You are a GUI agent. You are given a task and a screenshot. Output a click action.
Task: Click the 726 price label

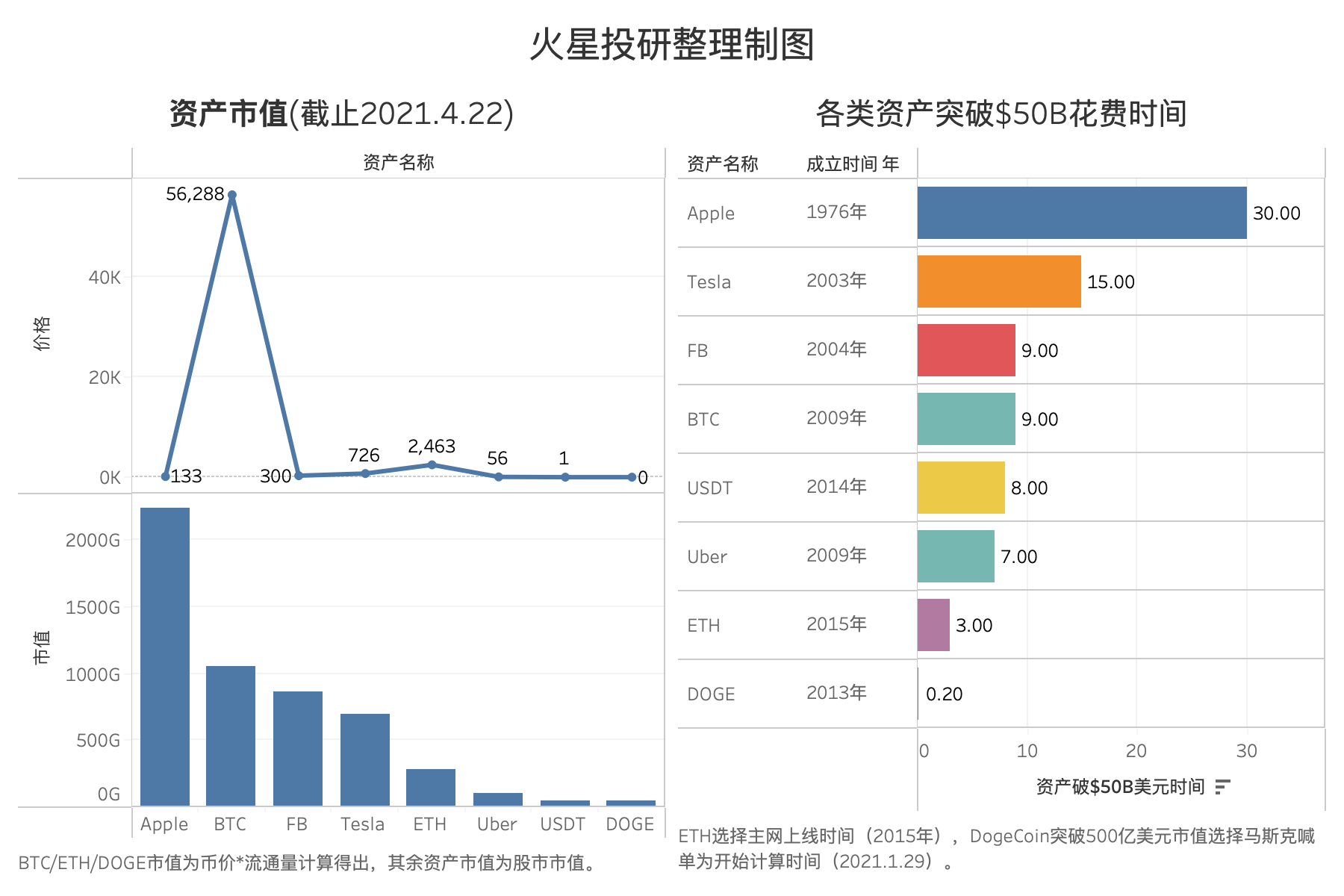[x=364, y=455]
